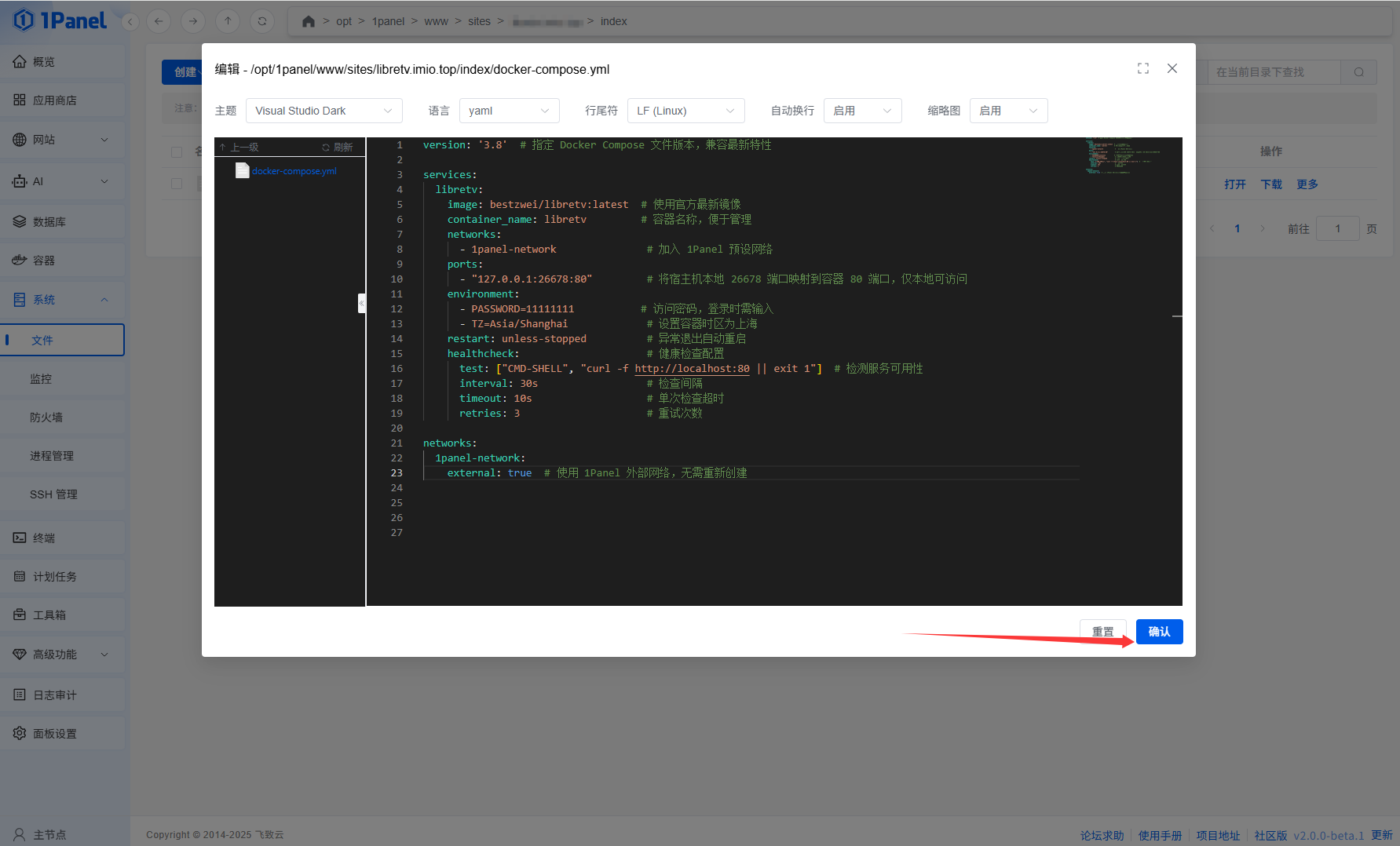The width and height of the screenshot is (1400, 846).
Task: Click the forward navigation arrow
Action: pos(193,21)
